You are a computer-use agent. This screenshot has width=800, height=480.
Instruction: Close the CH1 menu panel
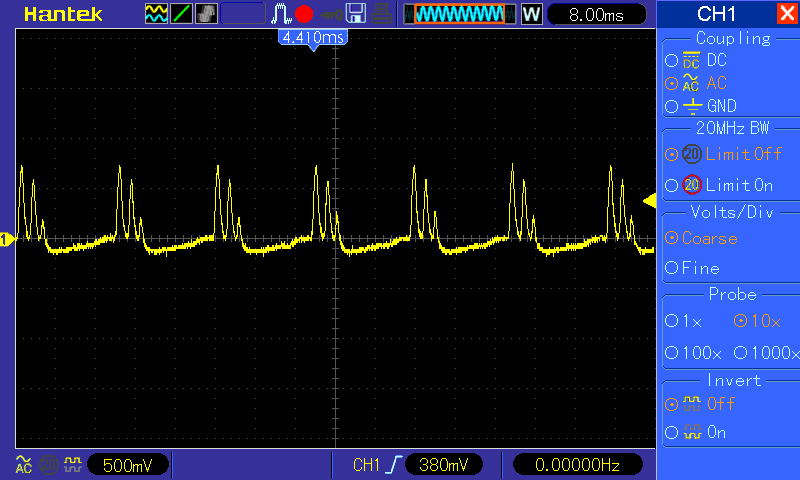[x=787, y=13]
